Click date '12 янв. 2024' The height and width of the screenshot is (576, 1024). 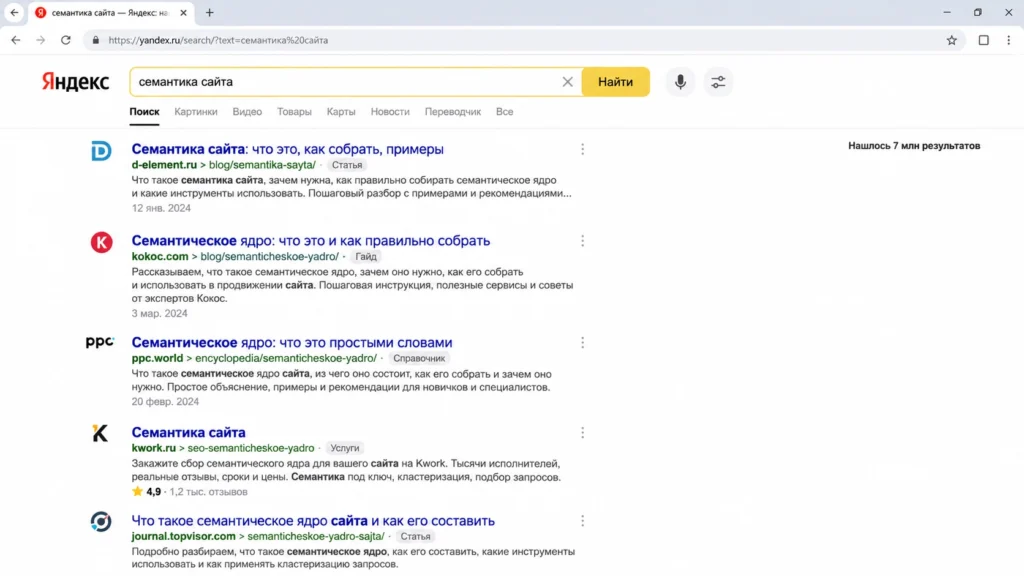161,208
